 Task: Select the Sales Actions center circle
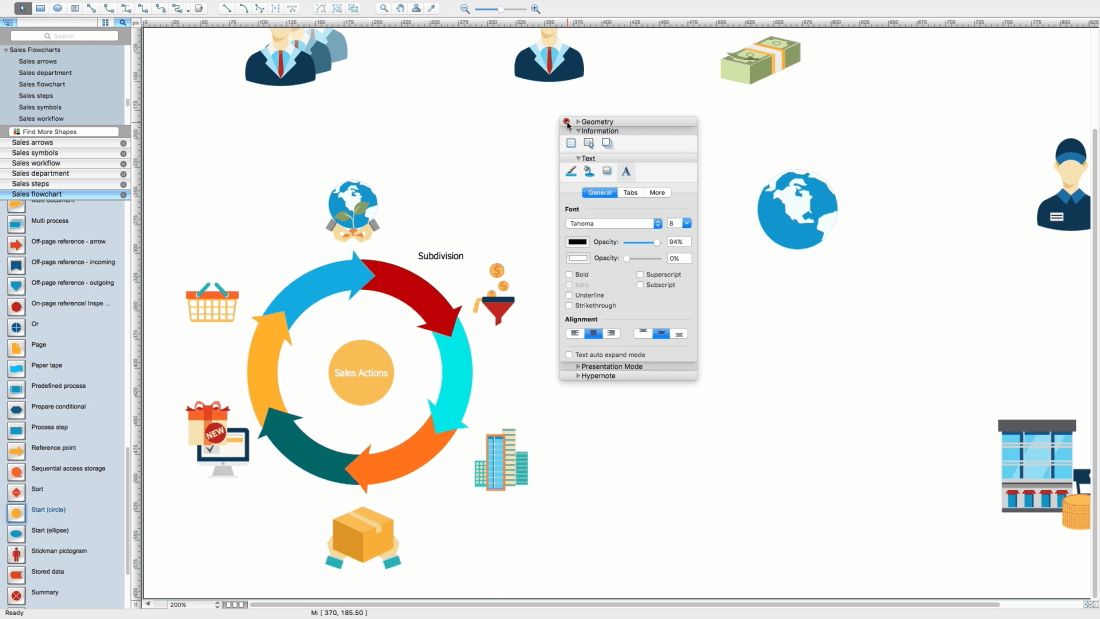361,373
